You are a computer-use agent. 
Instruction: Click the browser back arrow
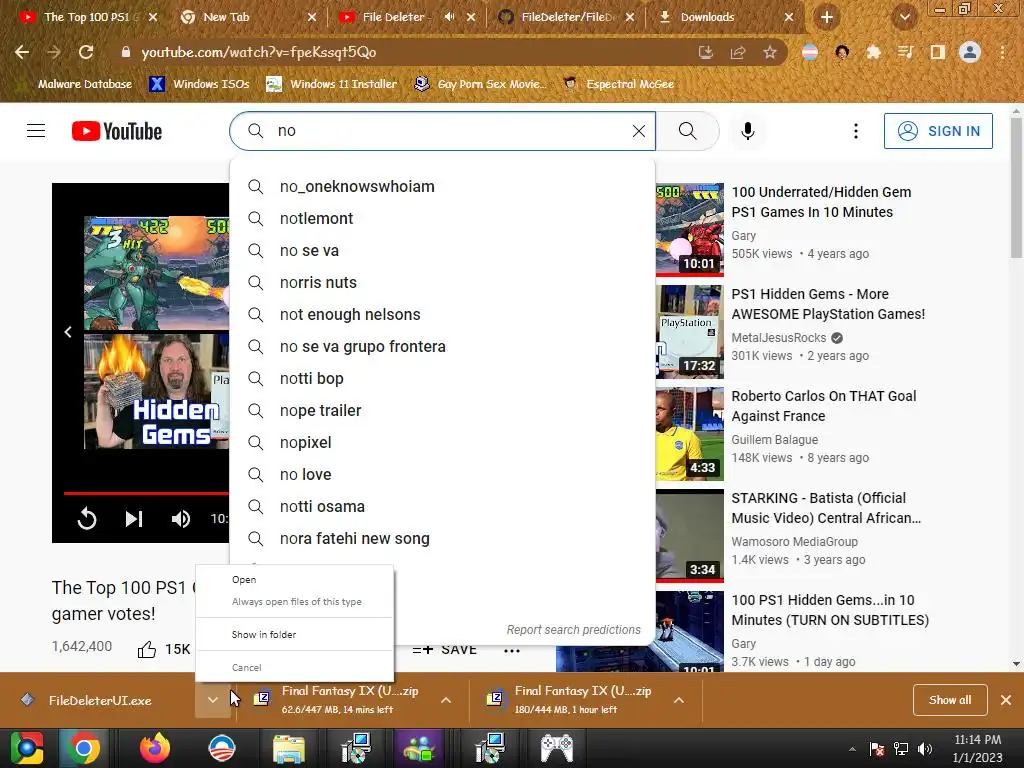tap(22, 52)
